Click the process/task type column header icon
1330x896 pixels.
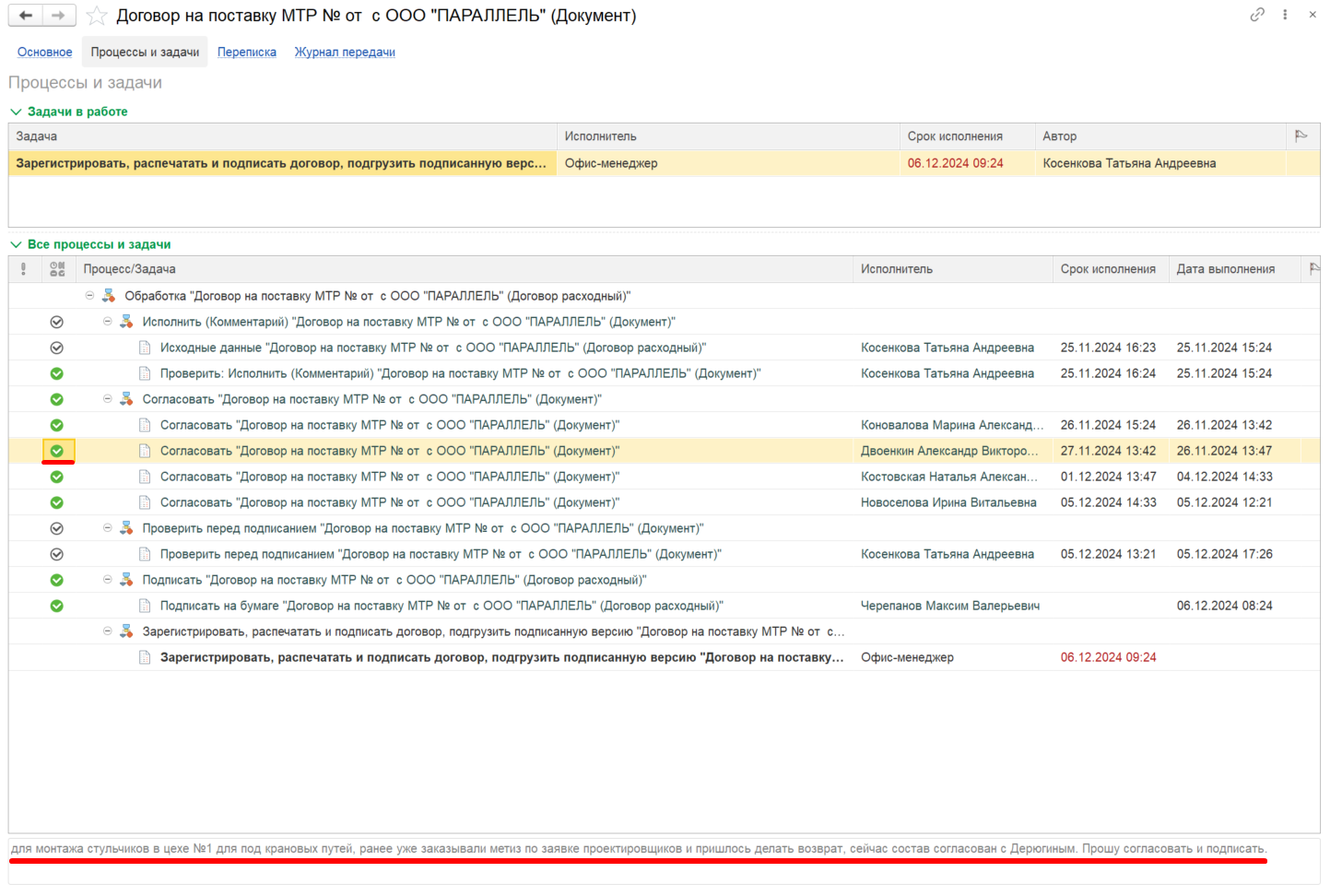57,269
